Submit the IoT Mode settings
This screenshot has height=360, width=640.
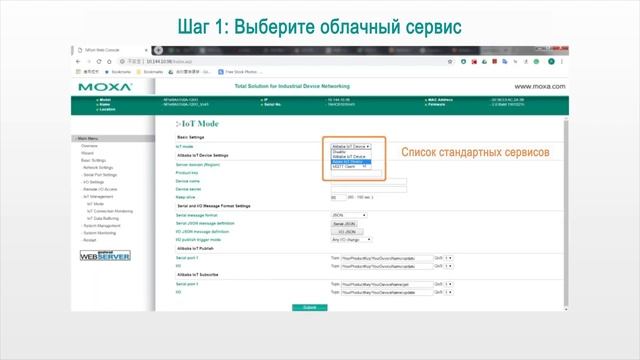pyautogui.click(x=310, y=307)
